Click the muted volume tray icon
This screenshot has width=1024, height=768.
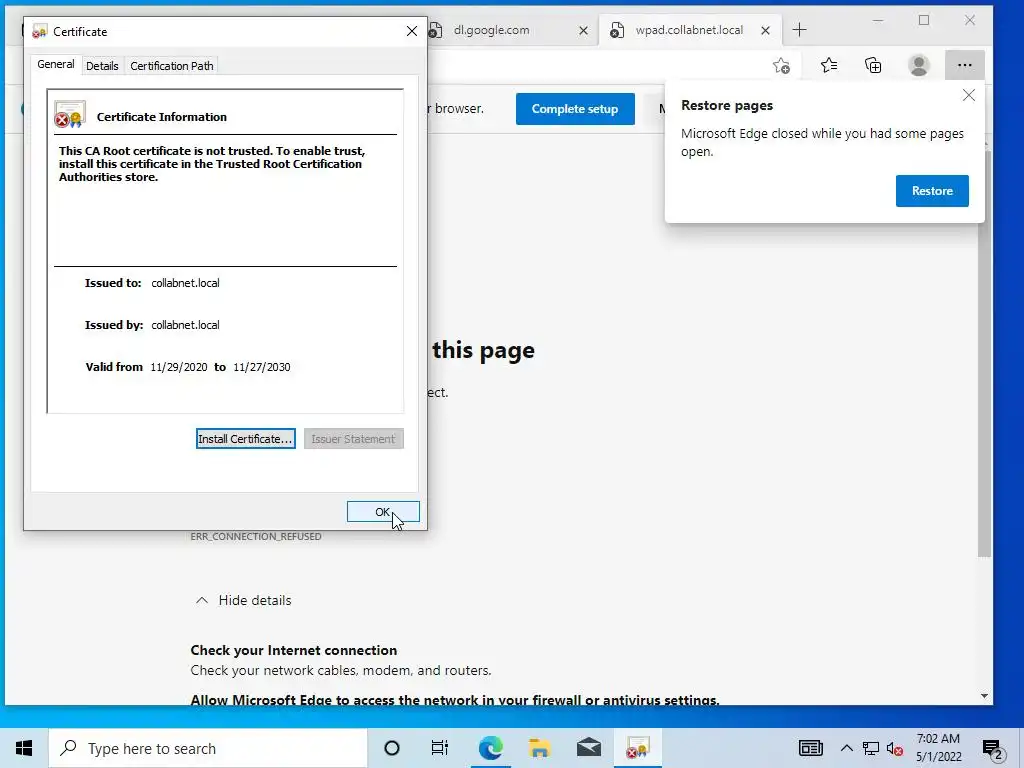point(895,748)
